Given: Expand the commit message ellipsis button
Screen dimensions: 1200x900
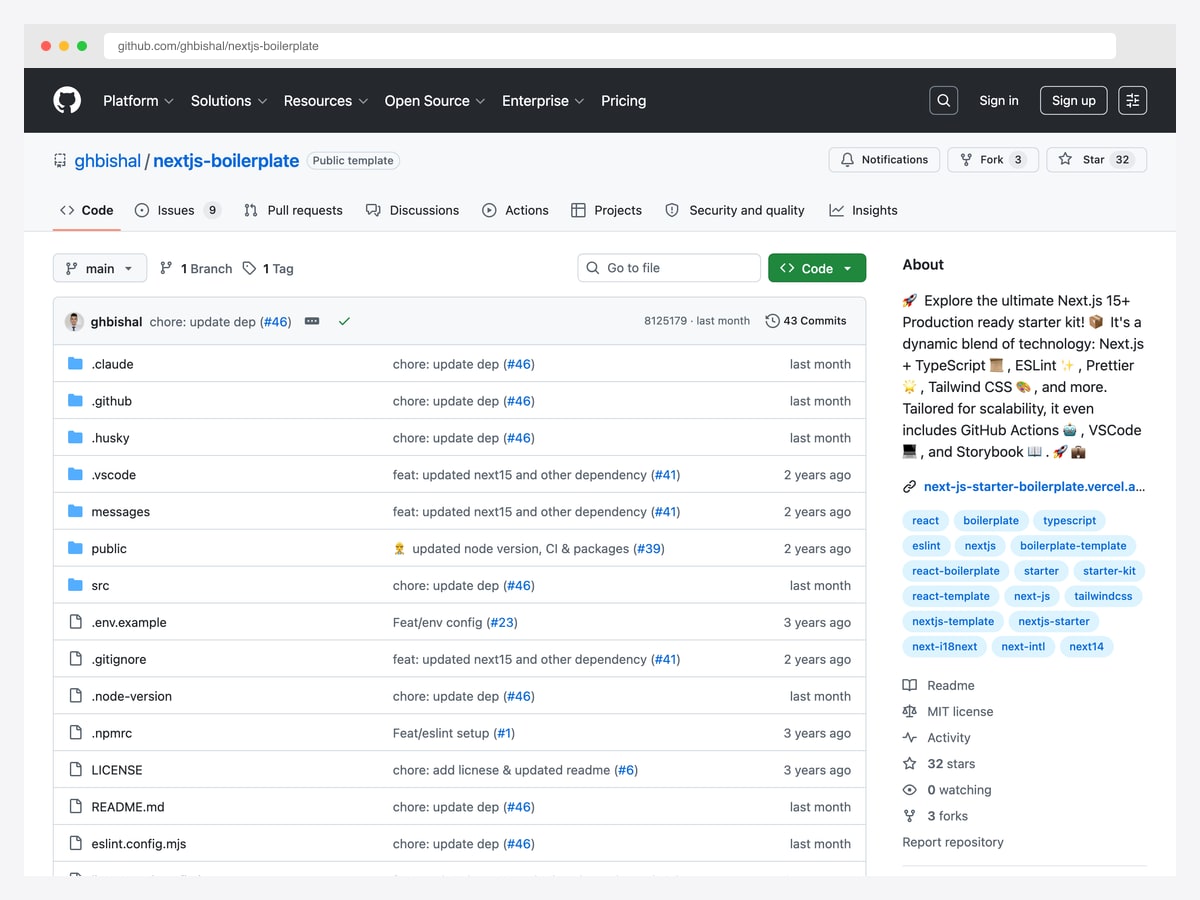Looking at the screenshot, I should click(312, 321).
